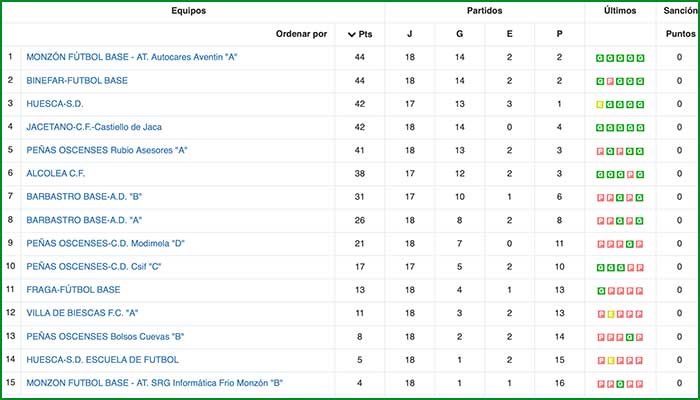Sort by G wins column header
Screen dimensions: 700x400
(459, 34)
